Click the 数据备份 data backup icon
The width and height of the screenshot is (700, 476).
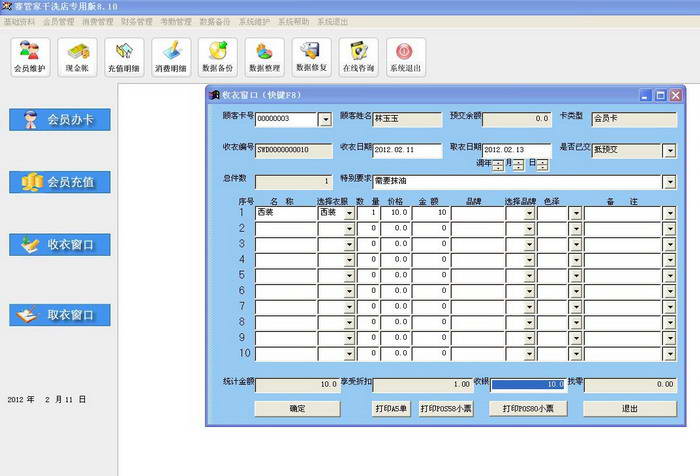coord(217,57)
